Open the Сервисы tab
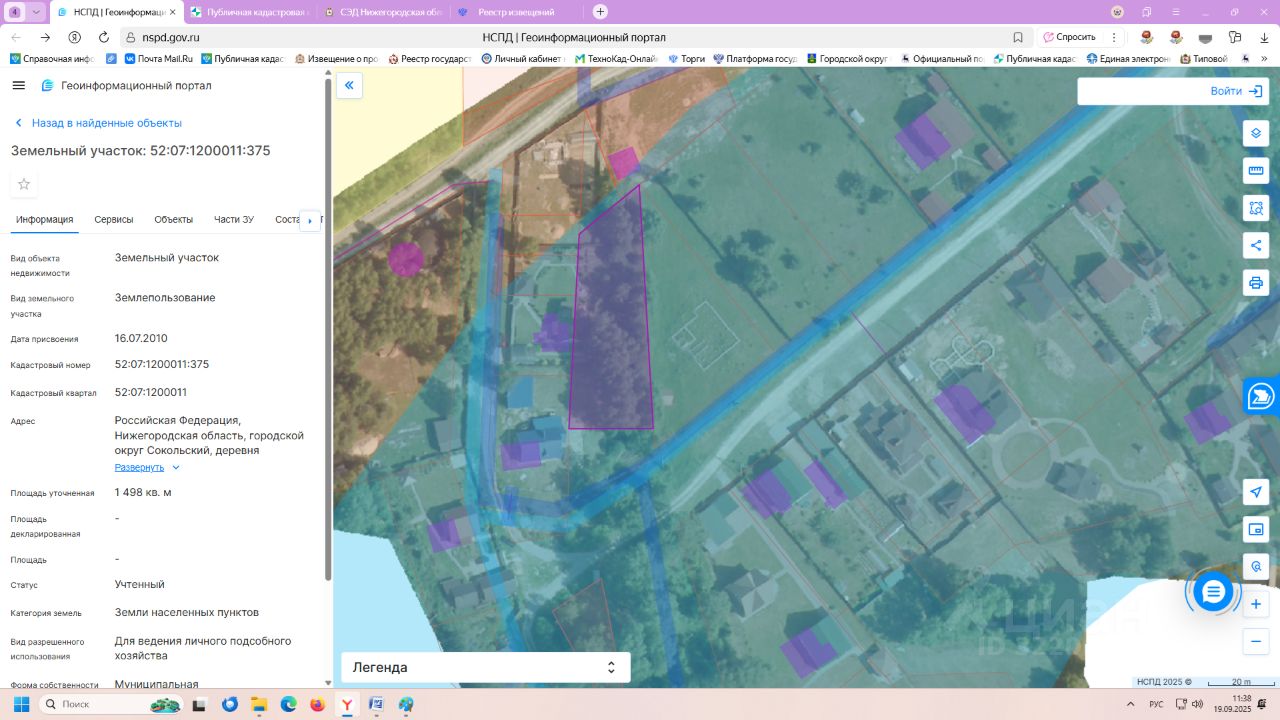Image resolution: width=1280 pixels, height=720 pixels. click(x=114, y=220)
